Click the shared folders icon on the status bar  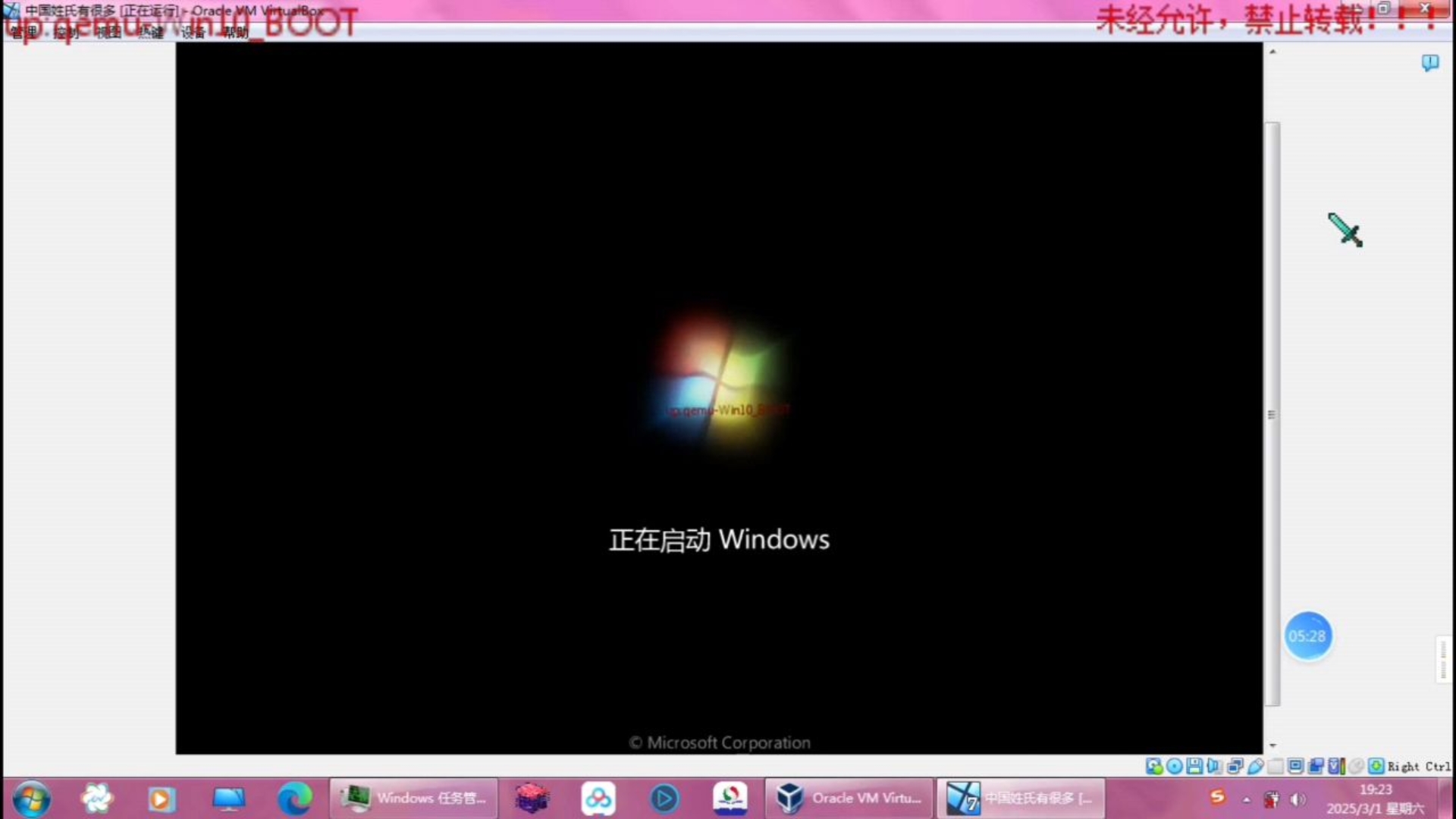click(1276, 767)
